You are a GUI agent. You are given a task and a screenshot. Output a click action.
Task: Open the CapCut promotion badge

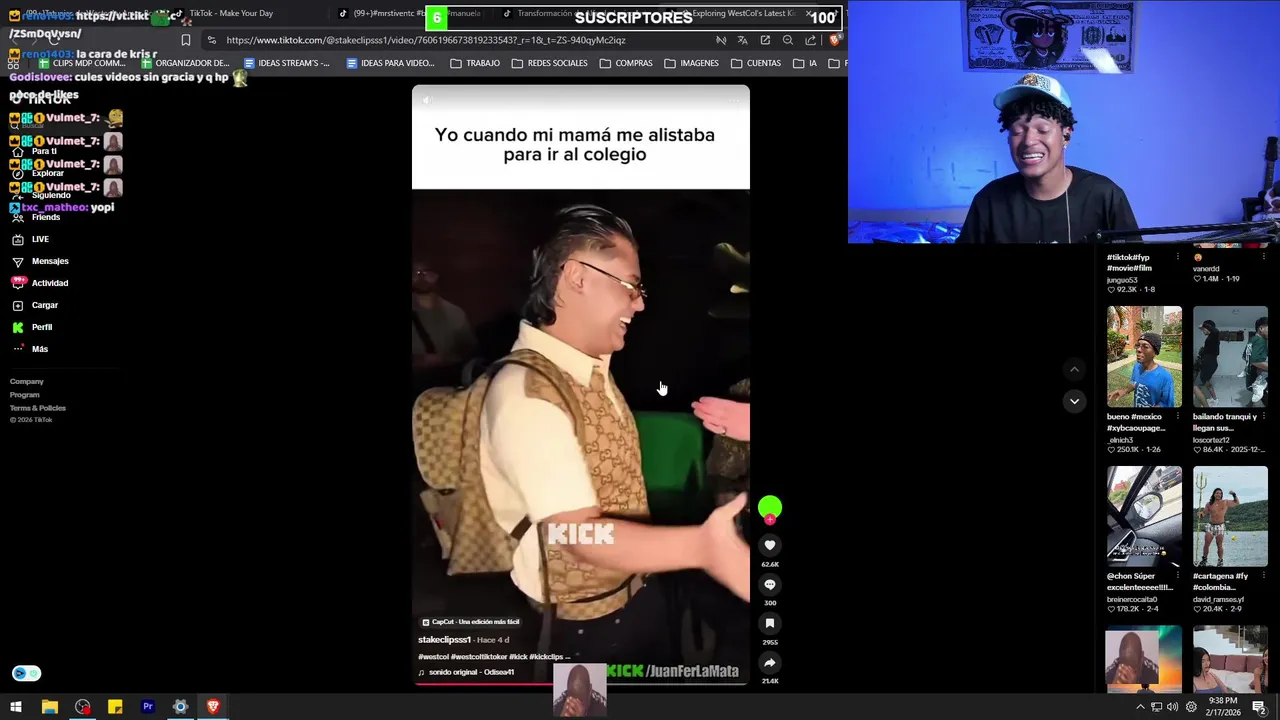pos(470,622)
